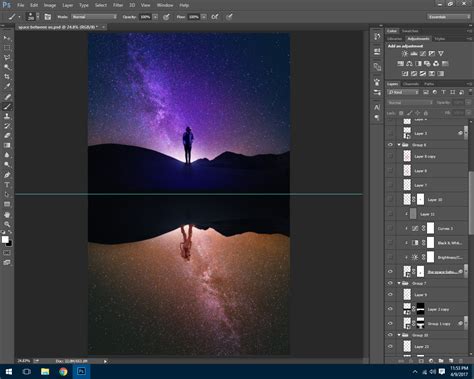Switch to the Swatches tab
Image resolution: width=474 pixels, height=379 pixels.
[410, 31]
